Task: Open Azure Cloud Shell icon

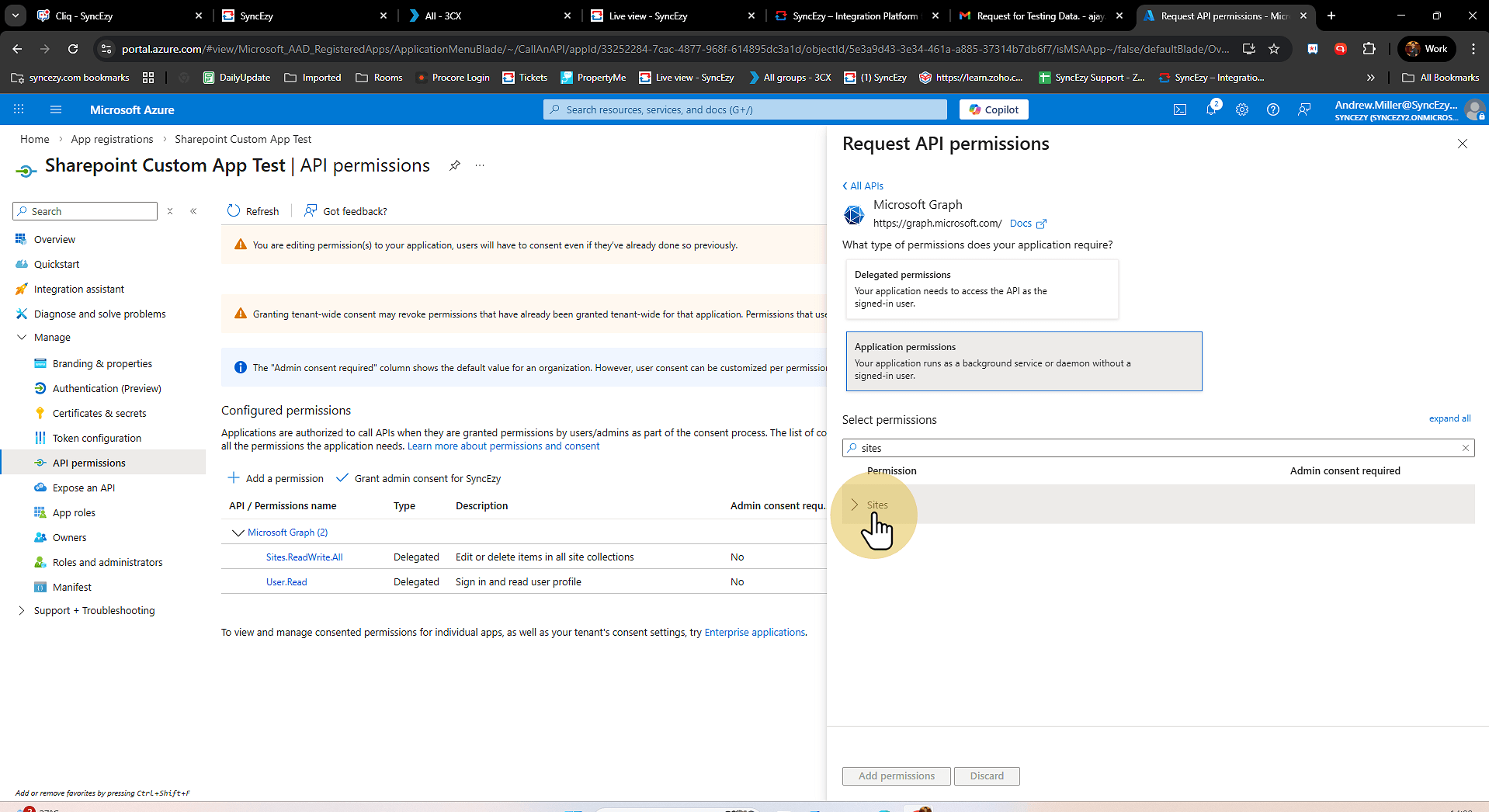Action: coord(1180,109)
